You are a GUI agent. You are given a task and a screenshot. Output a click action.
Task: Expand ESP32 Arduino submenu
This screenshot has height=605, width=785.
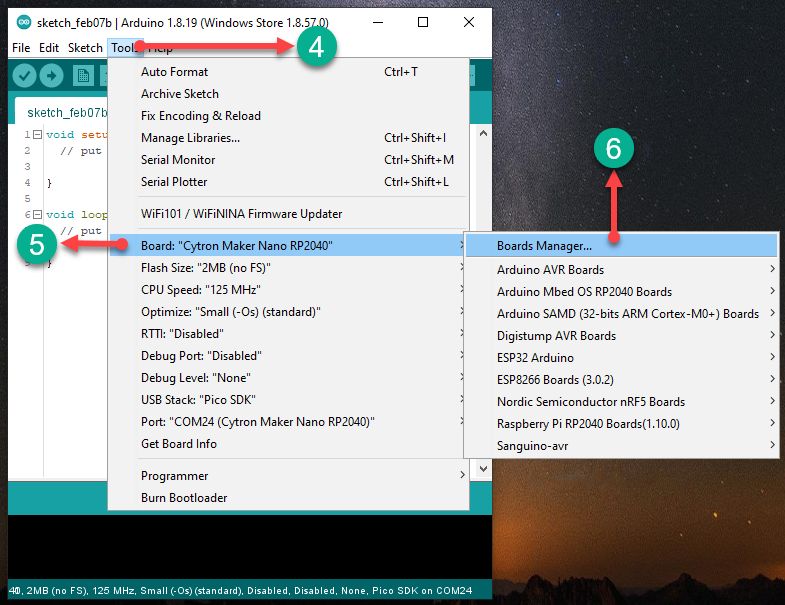click(x=621, y=358)
